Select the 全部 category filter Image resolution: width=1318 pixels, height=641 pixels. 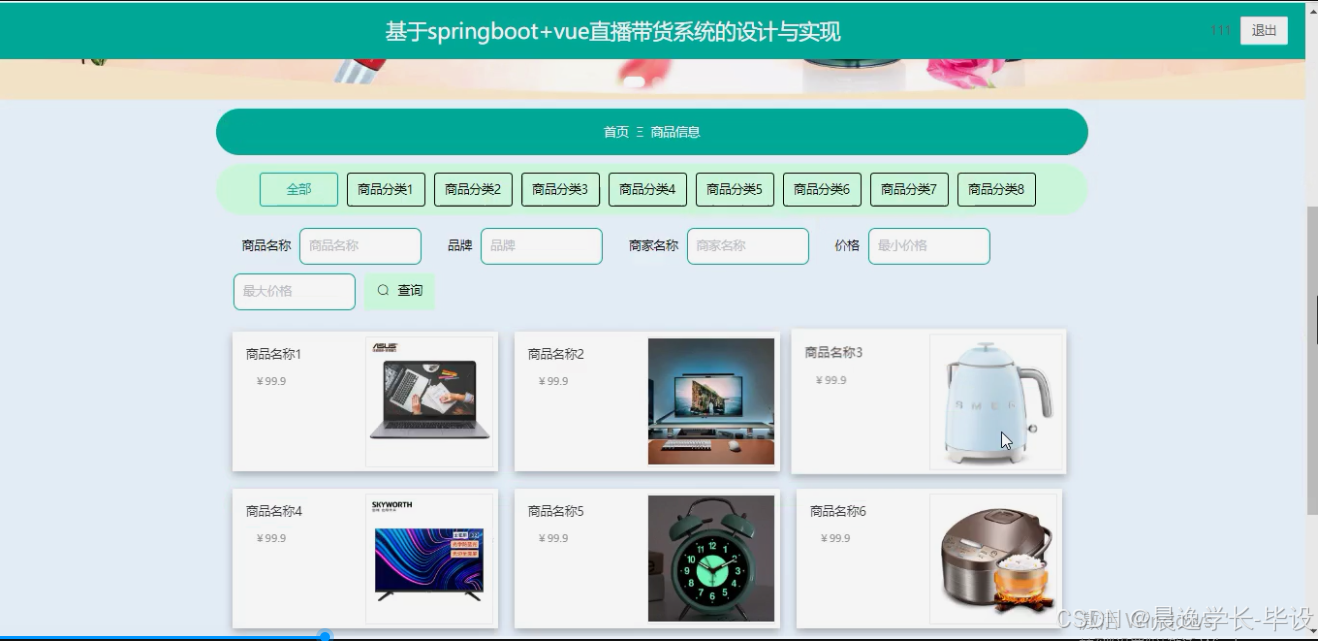pyautogui.click(x=297, y=188)
